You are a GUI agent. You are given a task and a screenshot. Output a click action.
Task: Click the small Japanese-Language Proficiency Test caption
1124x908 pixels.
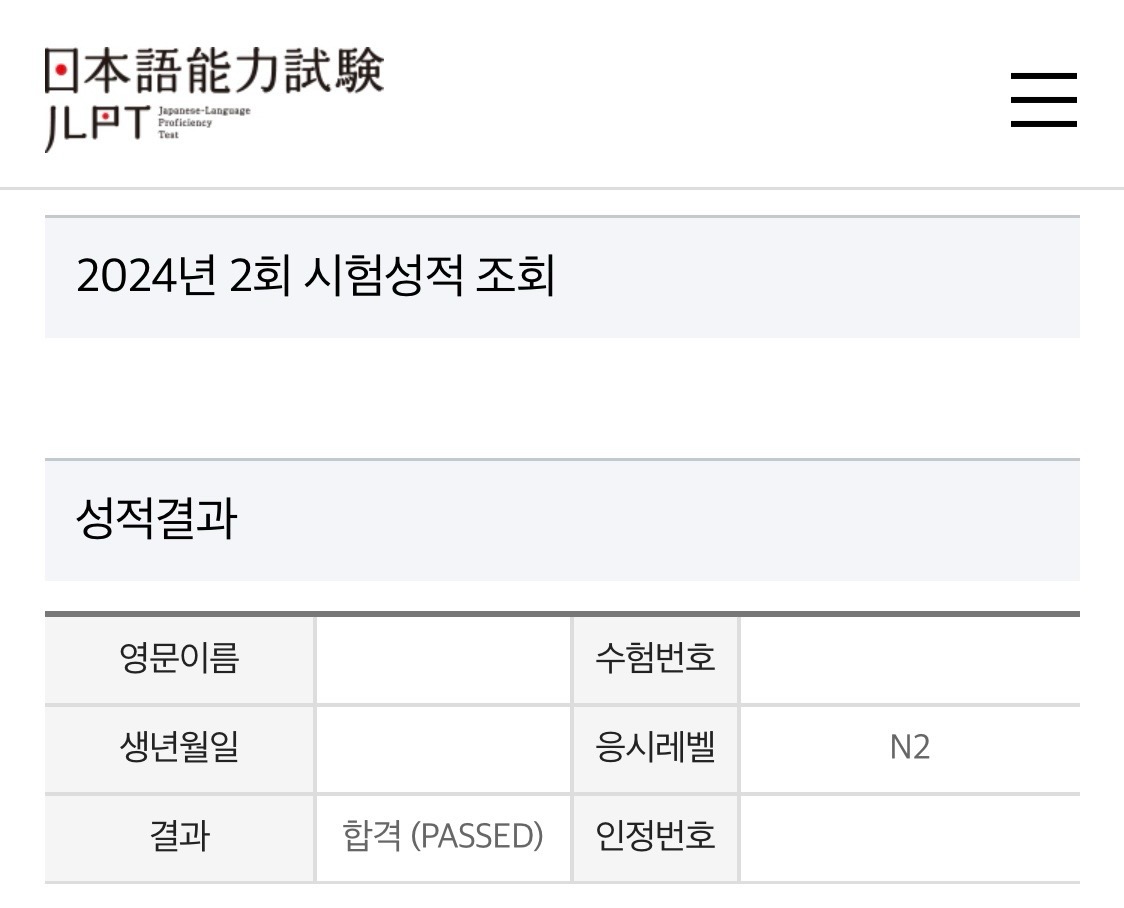(x=204, y=122)
